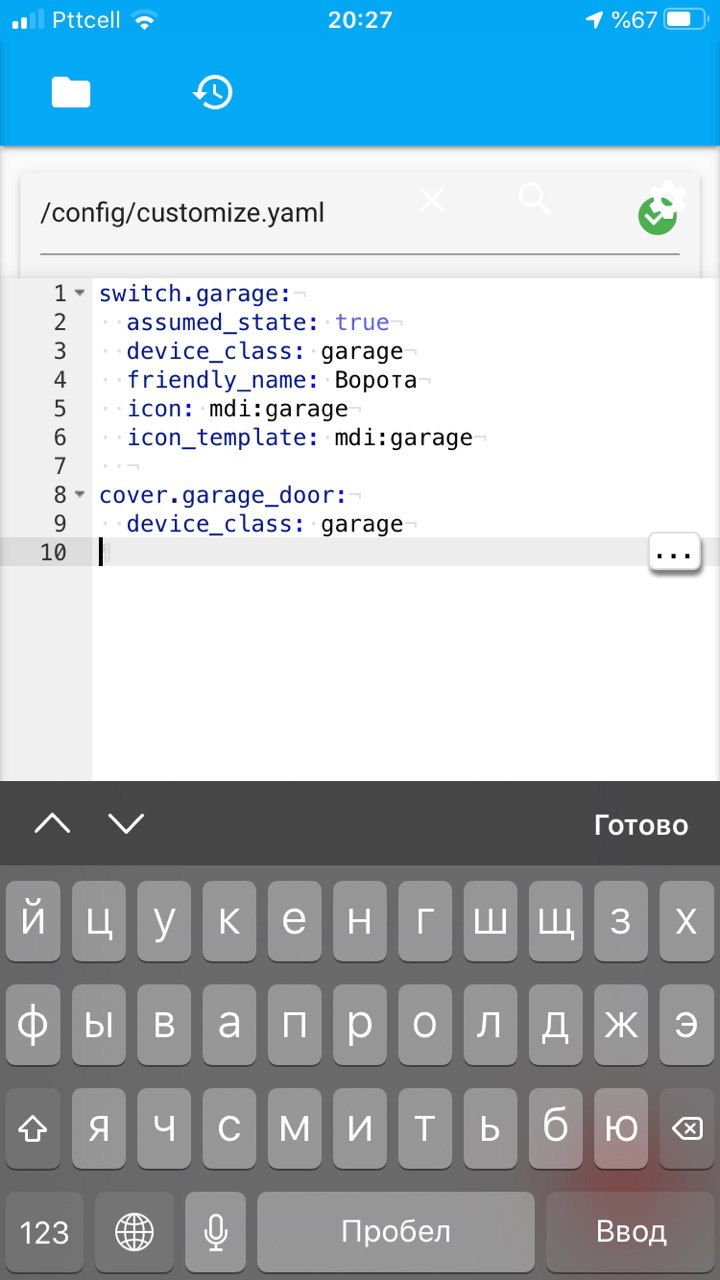Jump to next field with down chevron
The height and width of the screenshot is (1280, 720).
(x=126, y=824)
